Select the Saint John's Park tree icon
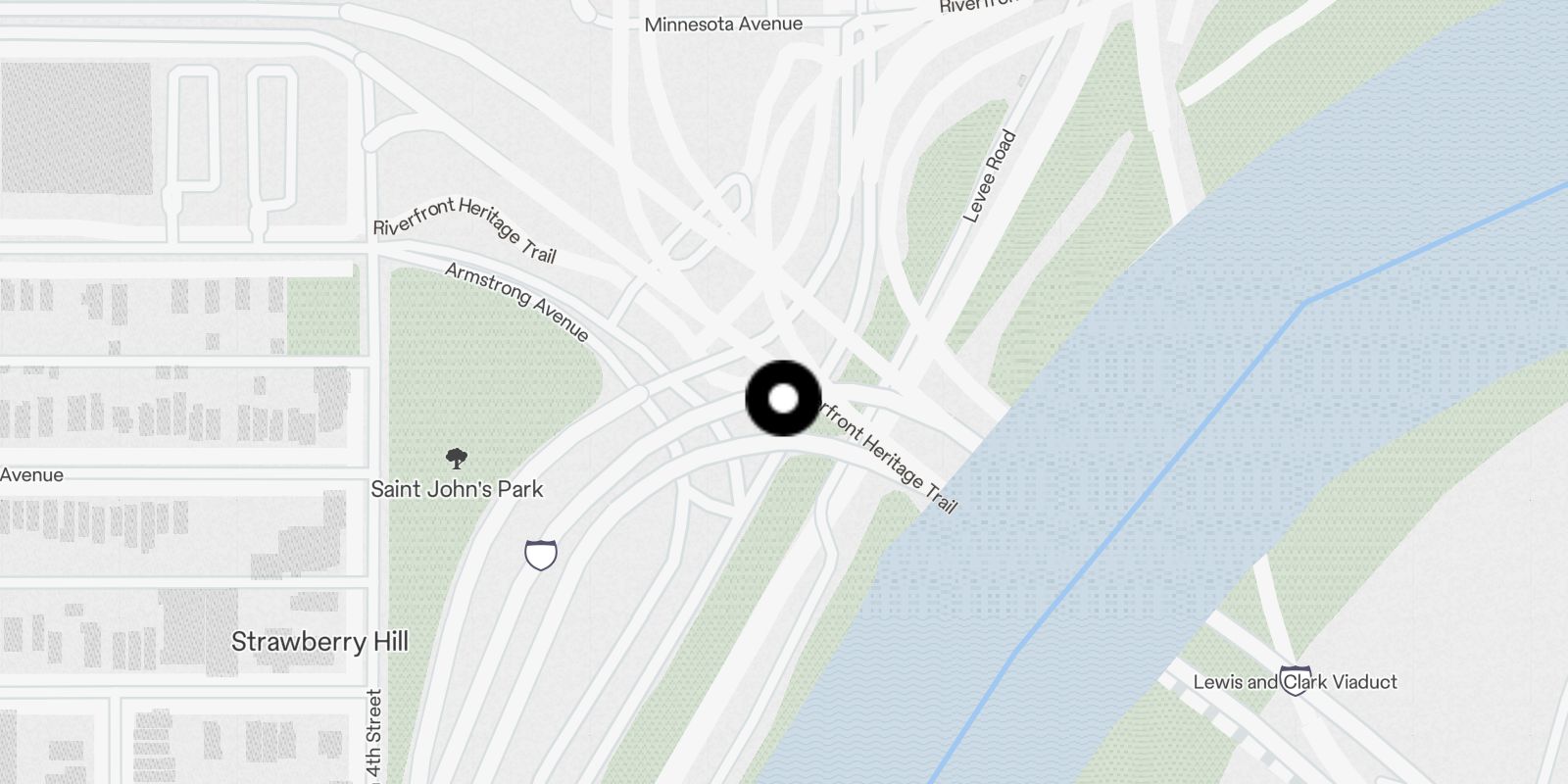 [456, 458]
